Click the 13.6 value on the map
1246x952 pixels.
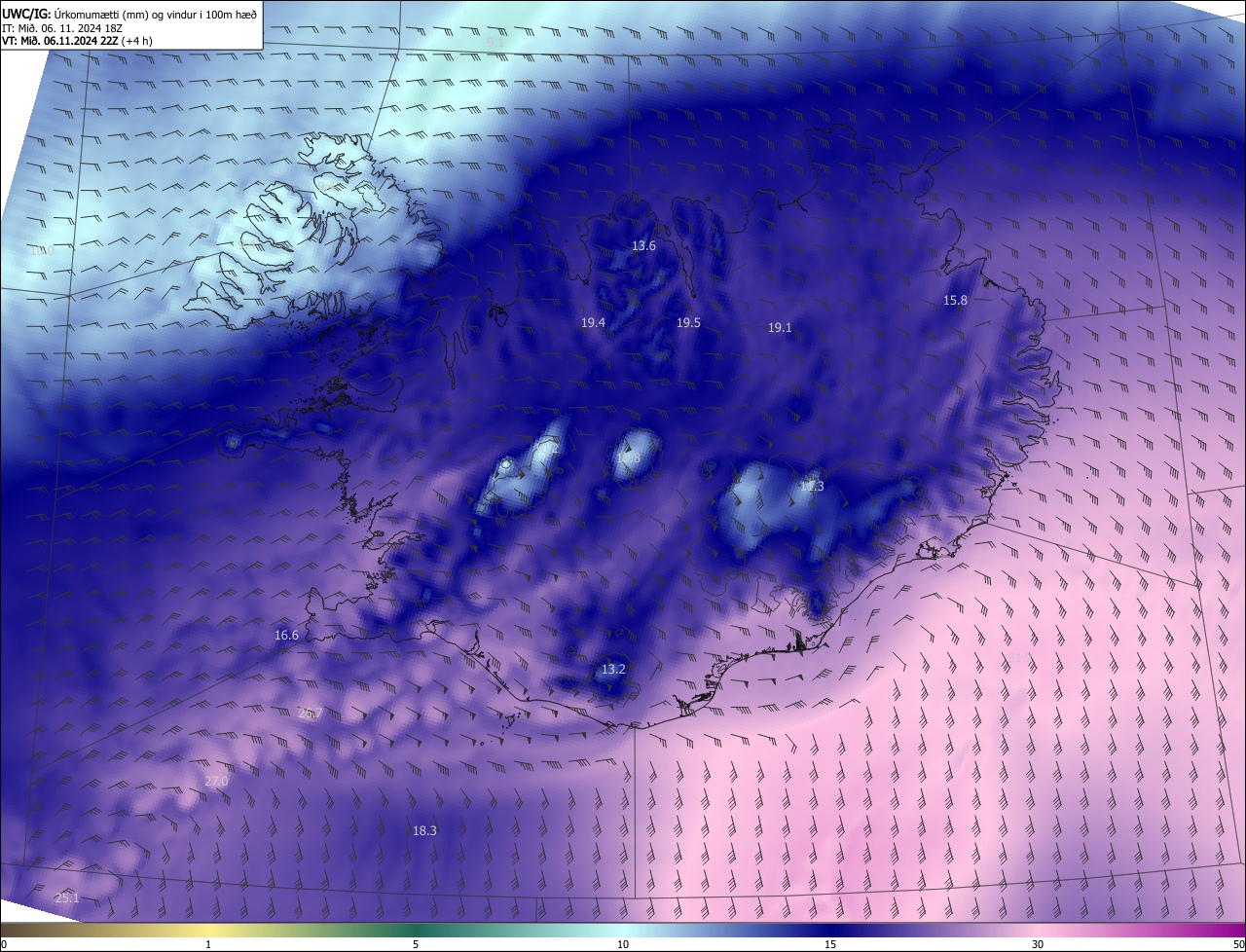click(643, 246)
